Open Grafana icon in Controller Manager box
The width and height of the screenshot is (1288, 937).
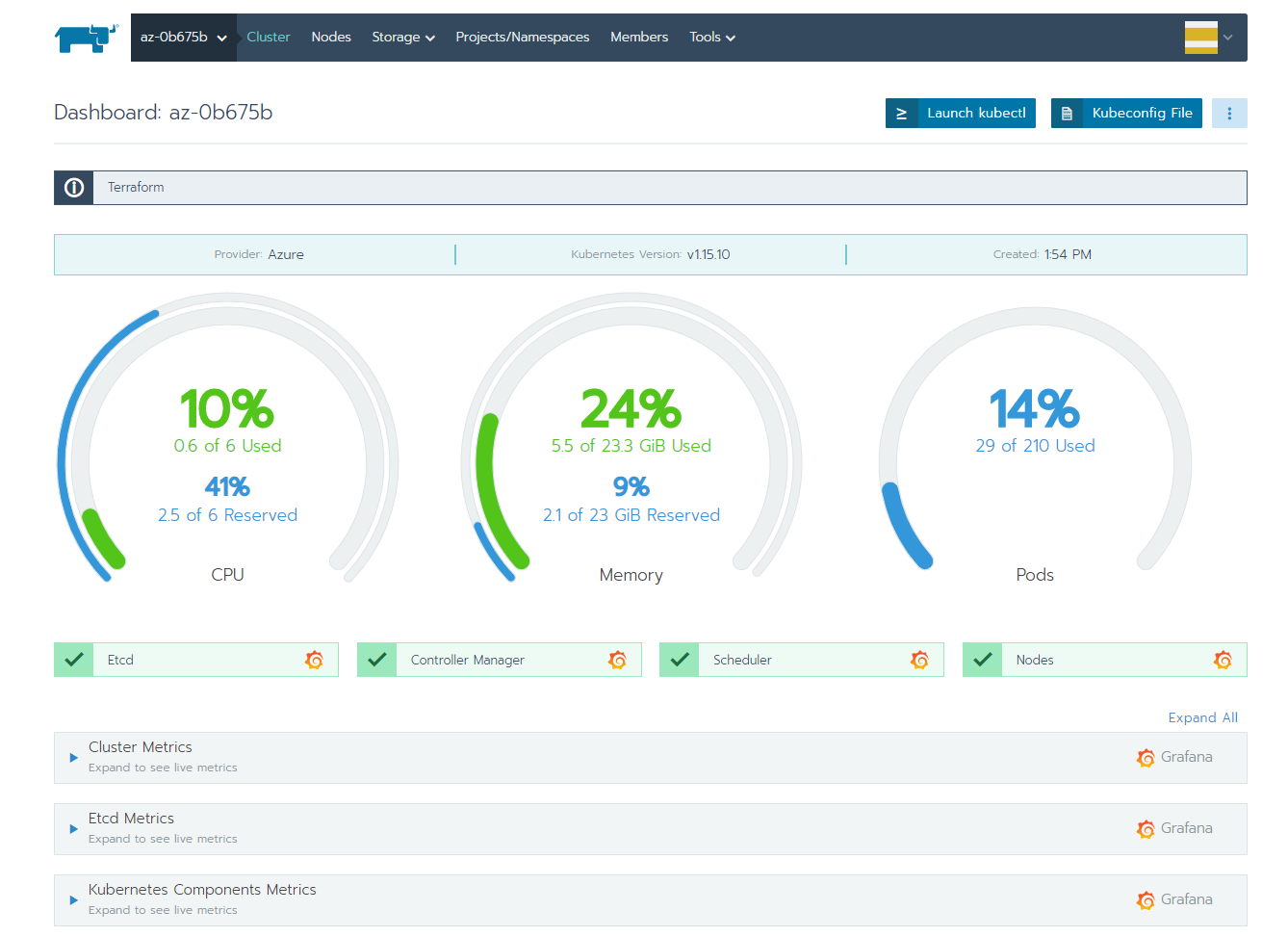click(x=617, y=660)
